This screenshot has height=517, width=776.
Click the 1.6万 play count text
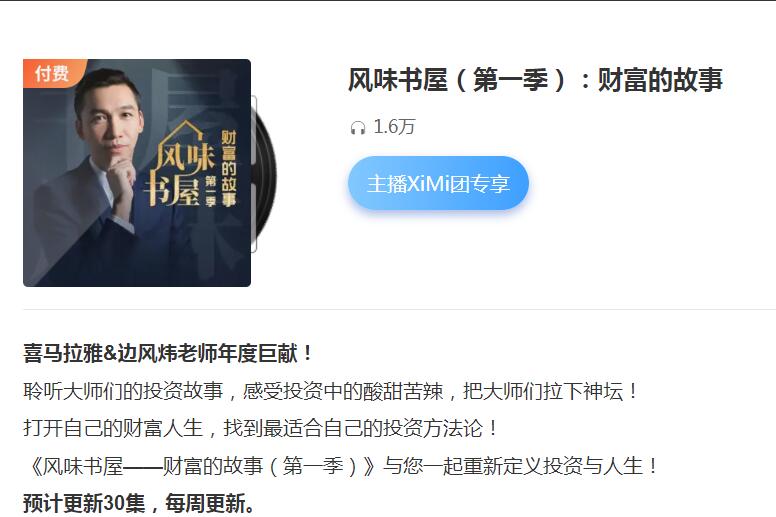(x=394, y=127)
